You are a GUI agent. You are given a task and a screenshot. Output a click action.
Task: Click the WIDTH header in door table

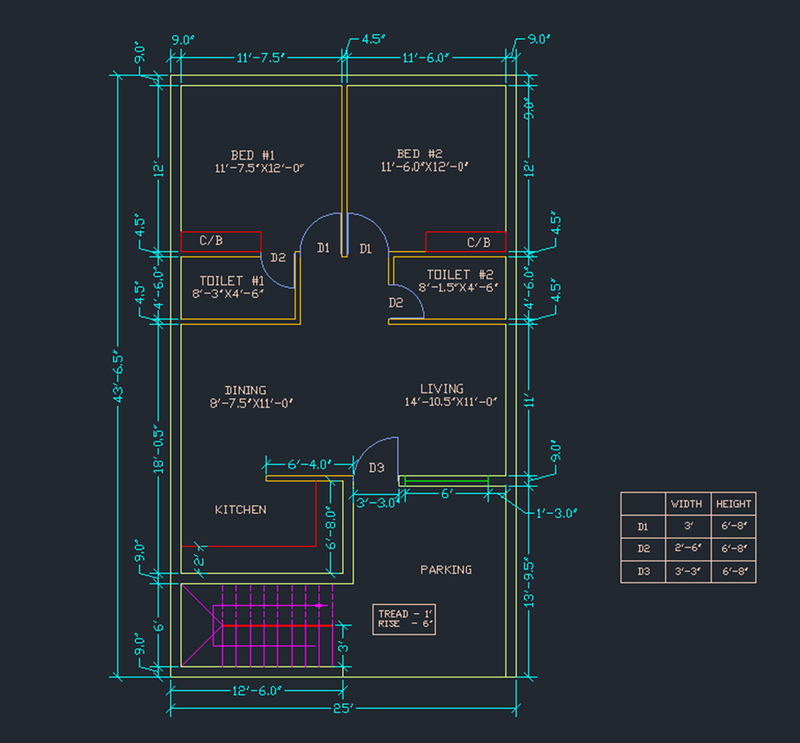pyautogui.click(x=687, y=504)
